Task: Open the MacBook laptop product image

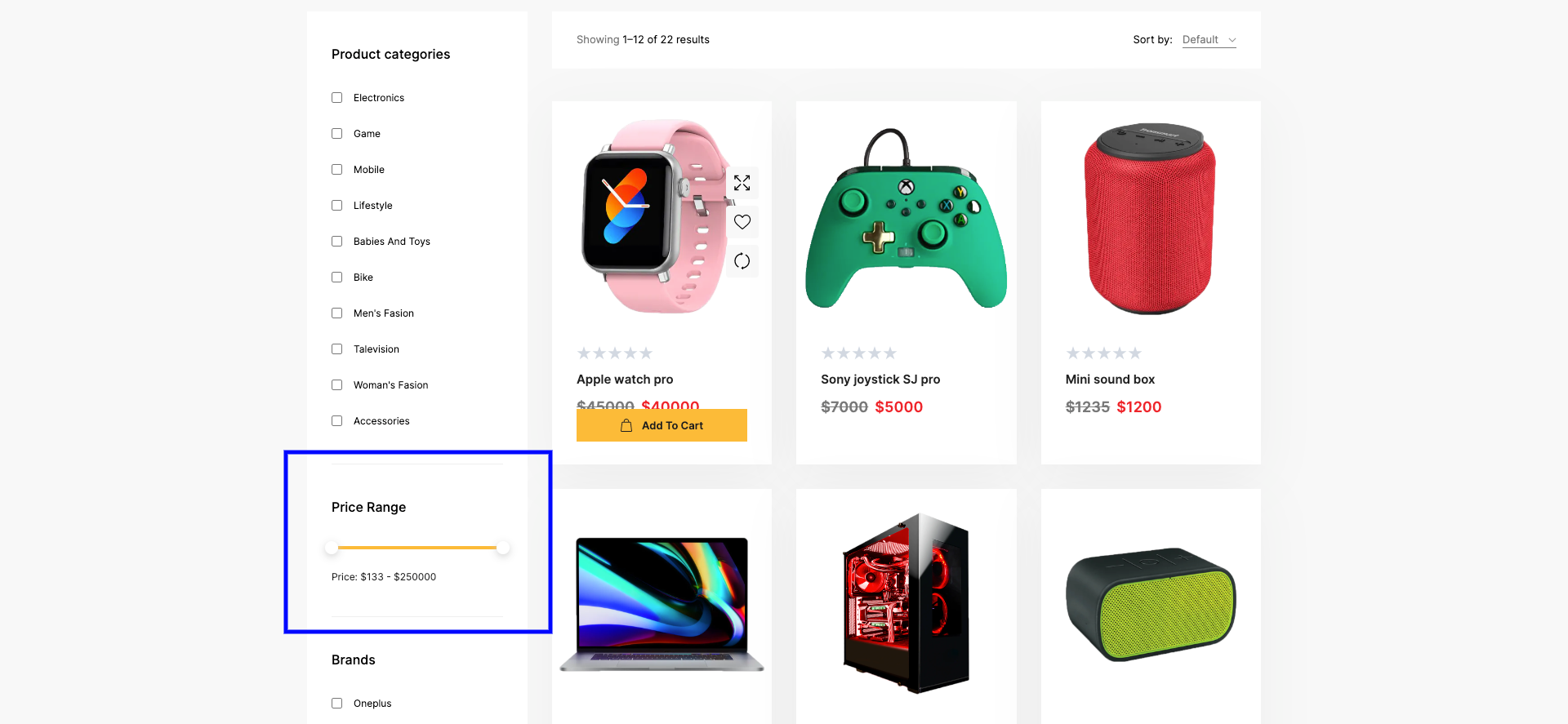Action: click(x=661, y=604)
